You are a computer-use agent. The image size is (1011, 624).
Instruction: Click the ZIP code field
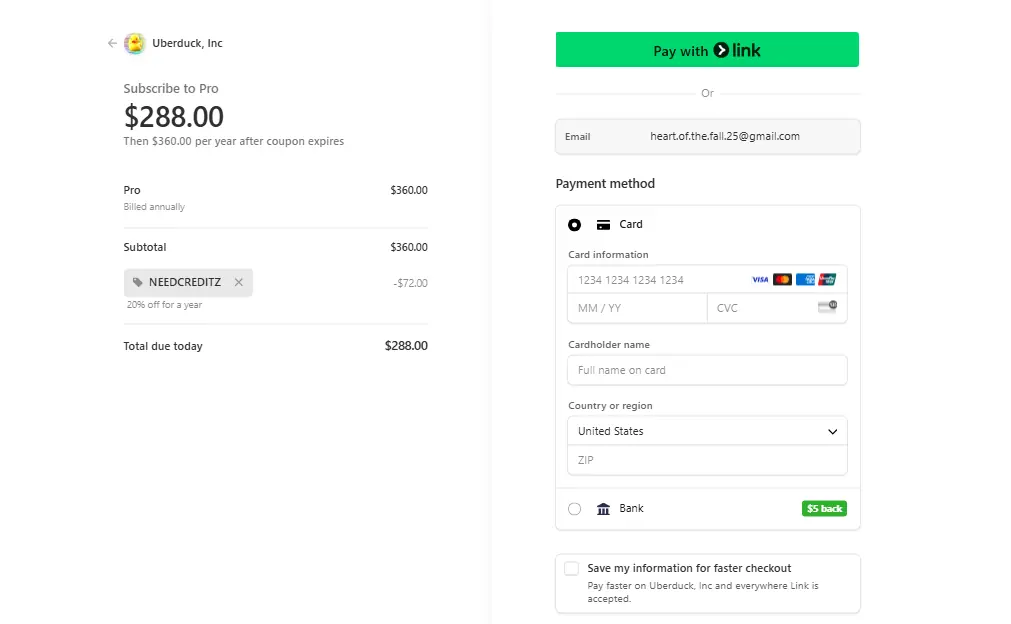pyautogui.click(x=707, y=460)
